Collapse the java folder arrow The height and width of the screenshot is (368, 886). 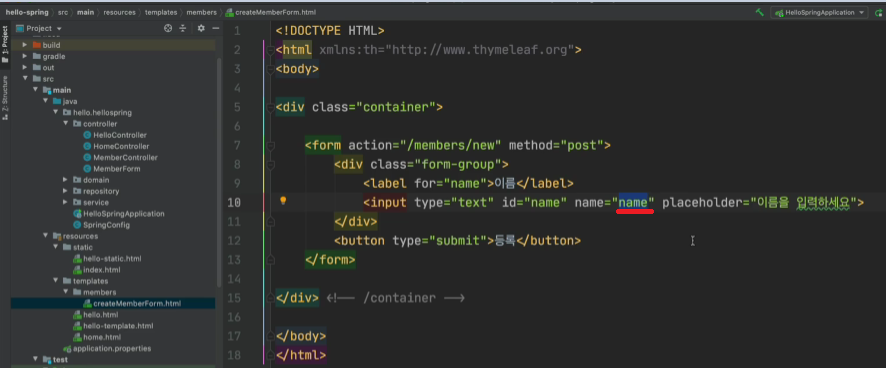click(x=45, y=101)
